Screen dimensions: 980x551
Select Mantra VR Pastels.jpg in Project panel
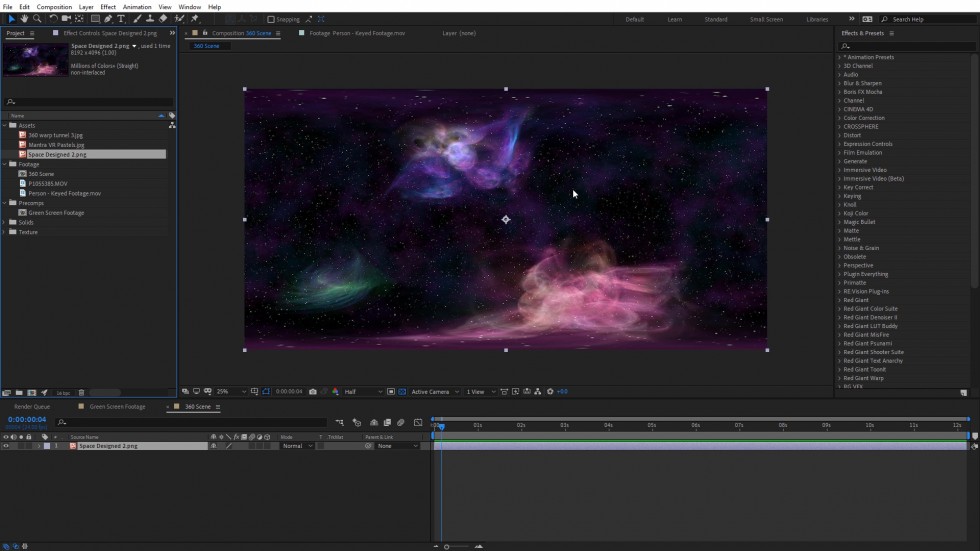[56, 145]
